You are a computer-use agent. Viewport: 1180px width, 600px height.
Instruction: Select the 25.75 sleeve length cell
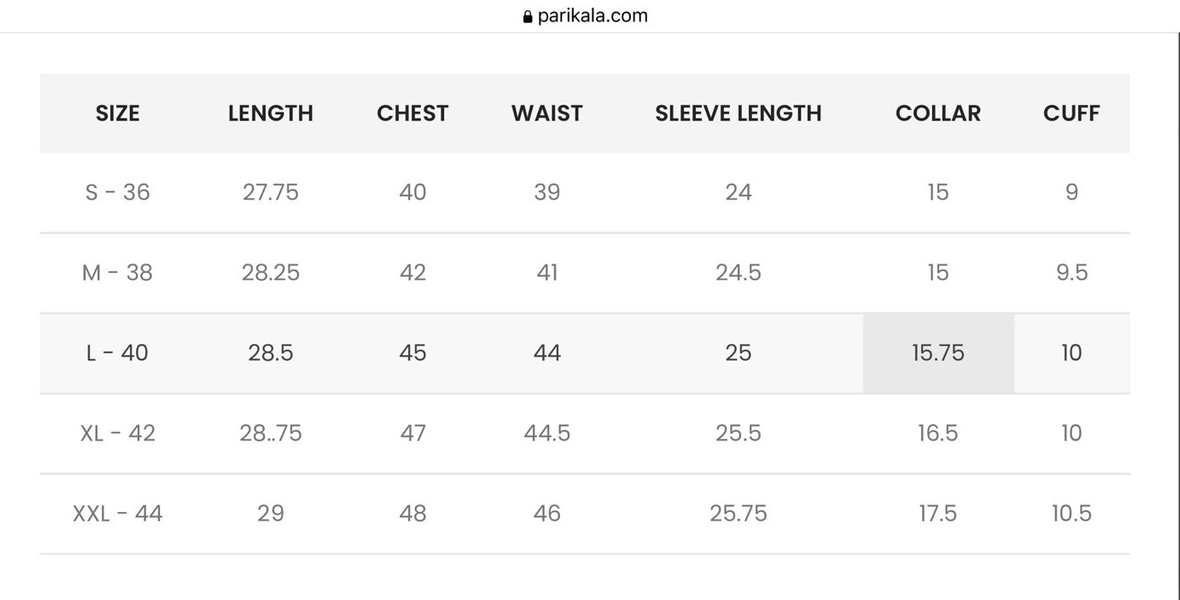point(738,513)
